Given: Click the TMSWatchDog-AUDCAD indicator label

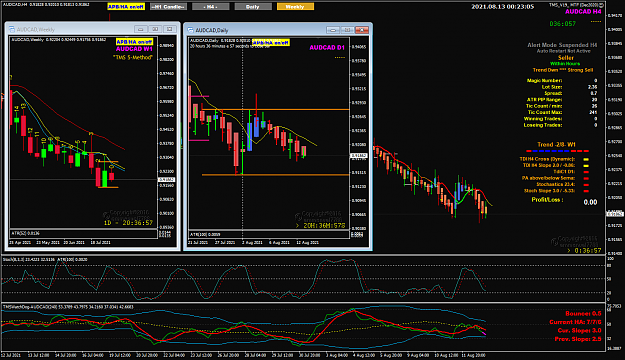Looking at the screenshot, I should point(68,307).
